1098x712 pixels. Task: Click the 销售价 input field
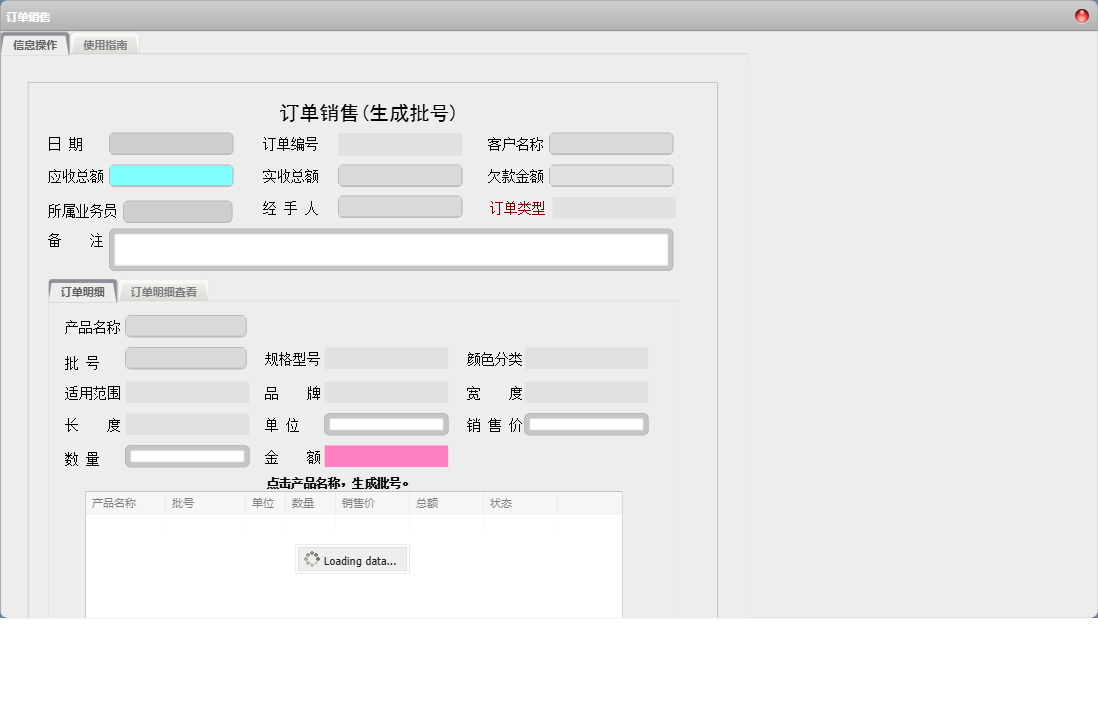click(x=586, y=424)
